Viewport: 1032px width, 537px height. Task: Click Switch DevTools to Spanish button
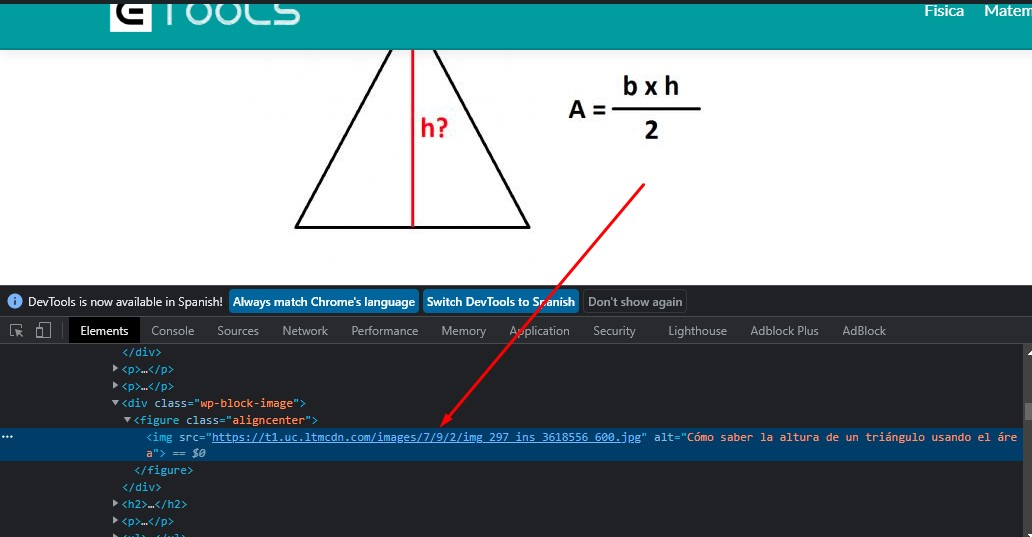pos(501,302)
